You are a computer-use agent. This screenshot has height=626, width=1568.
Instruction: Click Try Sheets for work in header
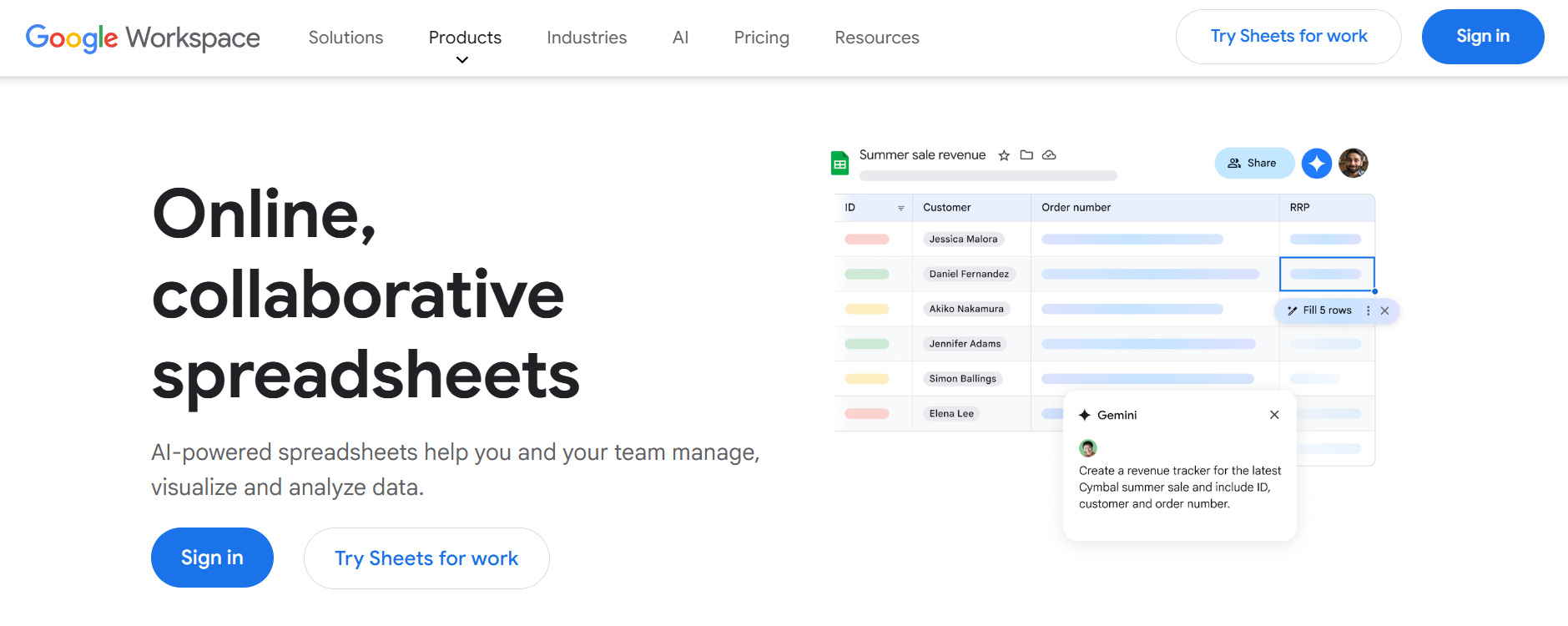pyautogui.click(x=1288, y=37)
